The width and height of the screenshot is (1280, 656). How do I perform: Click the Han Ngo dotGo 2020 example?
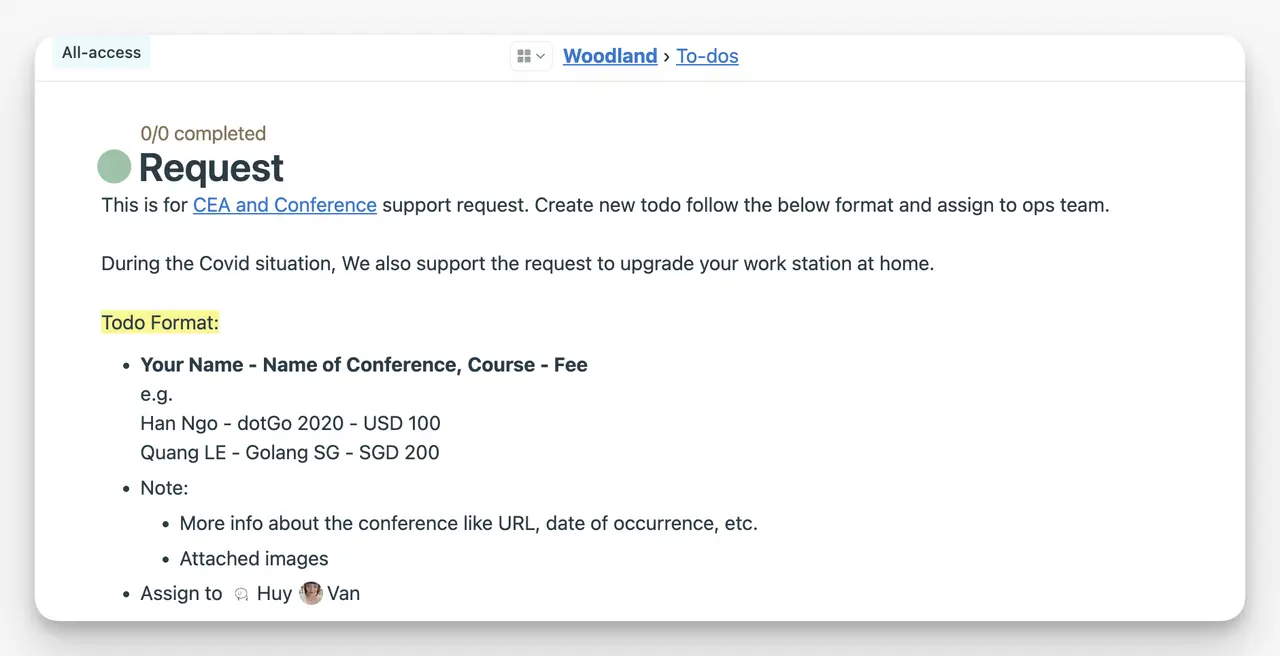point(290,423)
